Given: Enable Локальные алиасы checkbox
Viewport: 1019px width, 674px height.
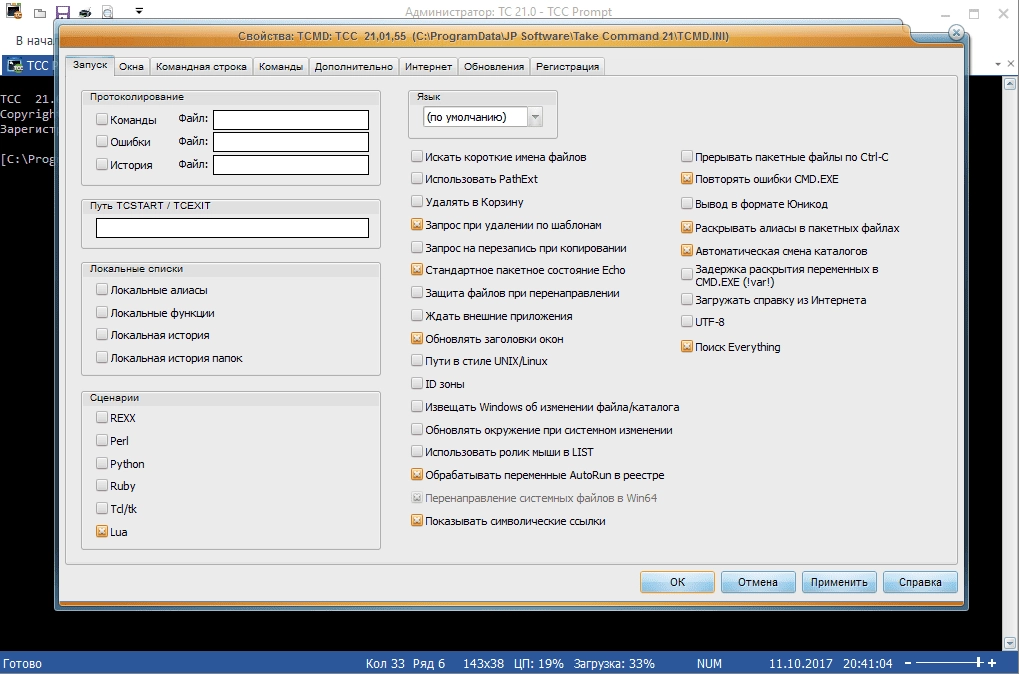Looking at the screenshot, I should click(102, 290).
